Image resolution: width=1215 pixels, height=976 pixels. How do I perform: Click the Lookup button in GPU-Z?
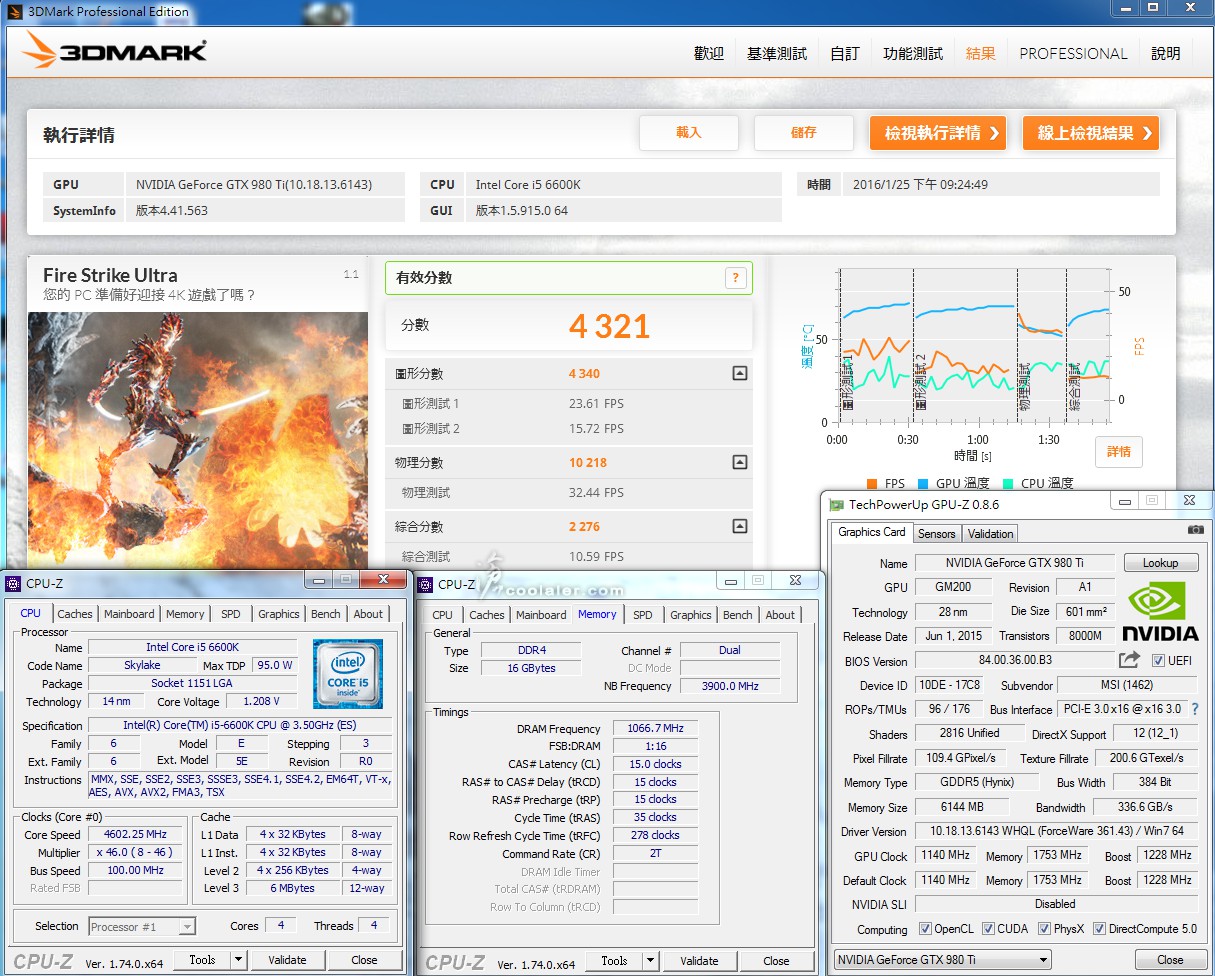point(1160,563)
